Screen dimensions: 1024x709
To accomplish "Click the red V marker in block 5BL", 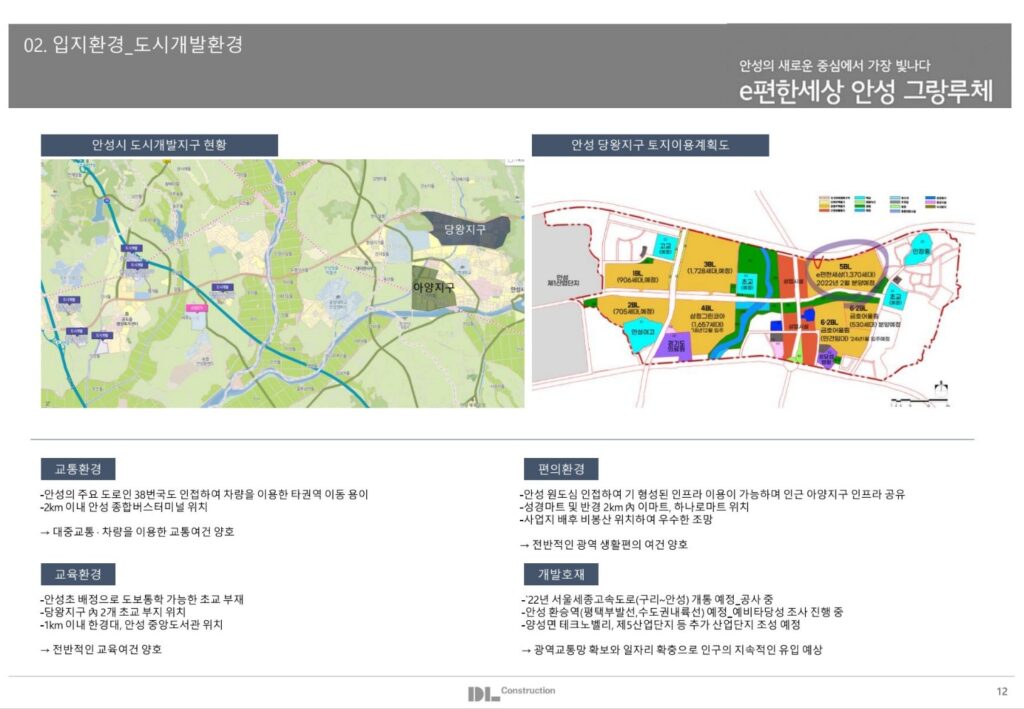I will [818, 264].
